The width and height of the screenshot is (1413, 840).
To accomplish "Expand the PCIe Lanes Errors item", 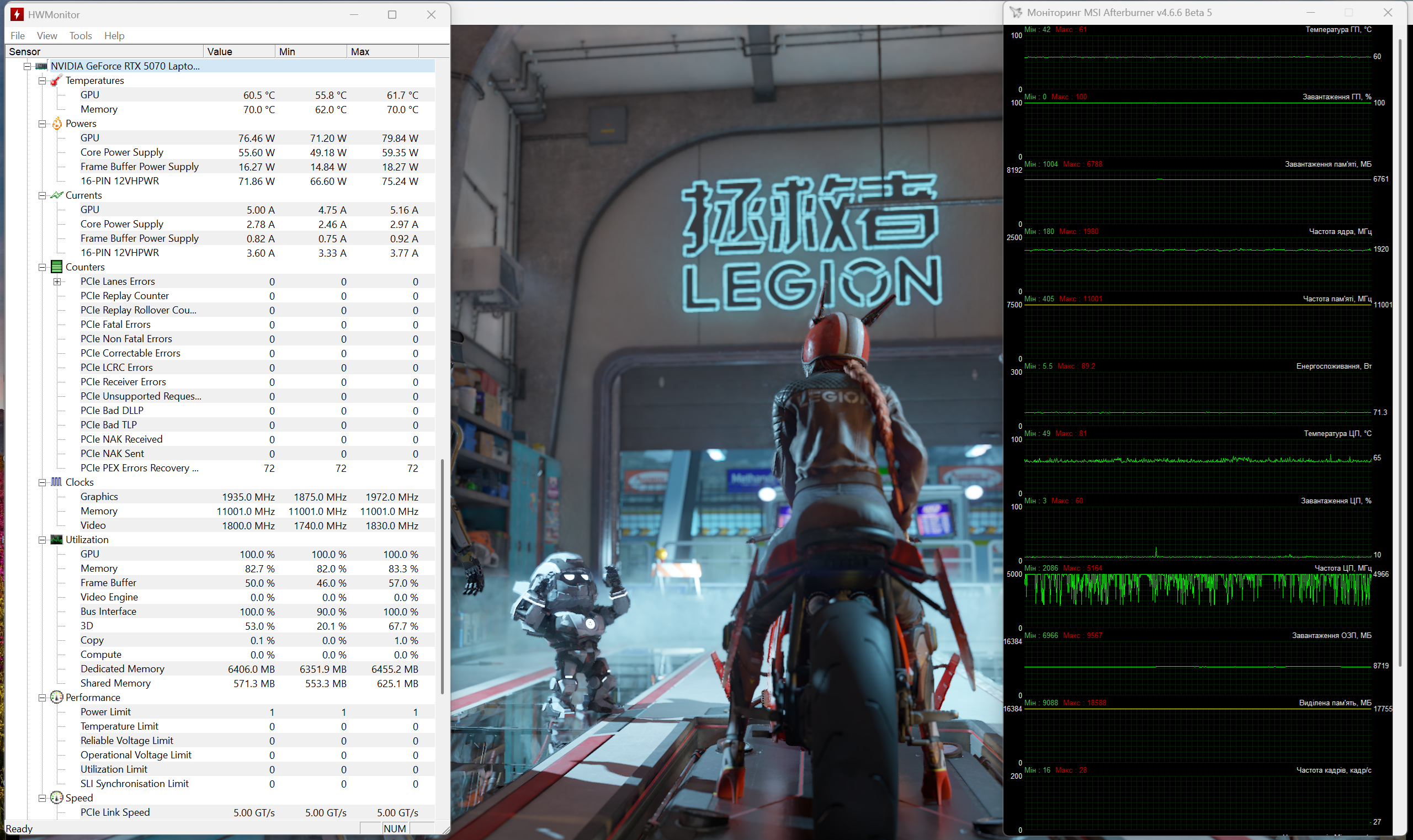I will click(57, 281).
